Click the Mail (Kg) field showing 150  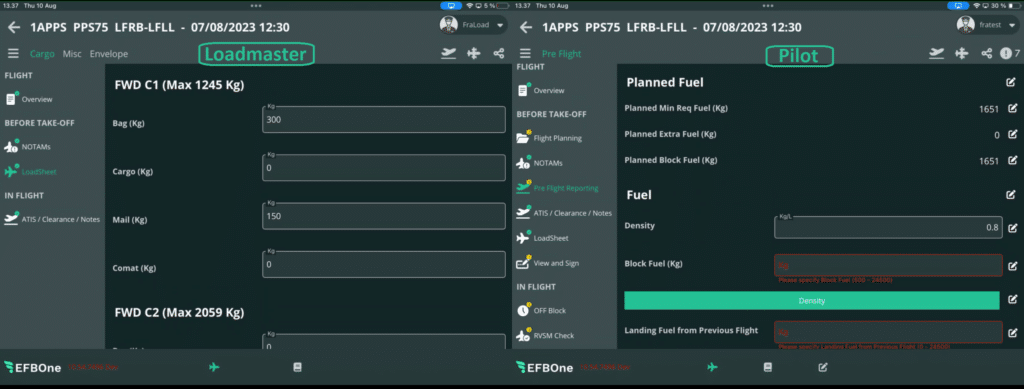tap(383, 216)
